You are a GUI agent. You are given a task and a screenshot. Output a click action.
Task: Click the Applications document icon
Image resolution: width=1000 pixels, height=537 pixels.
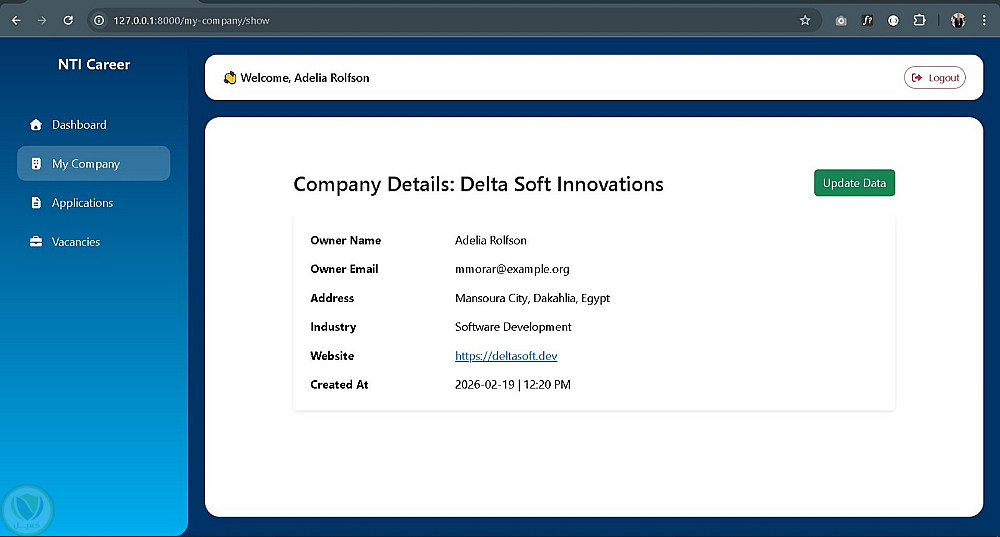[x=37, y=203]
